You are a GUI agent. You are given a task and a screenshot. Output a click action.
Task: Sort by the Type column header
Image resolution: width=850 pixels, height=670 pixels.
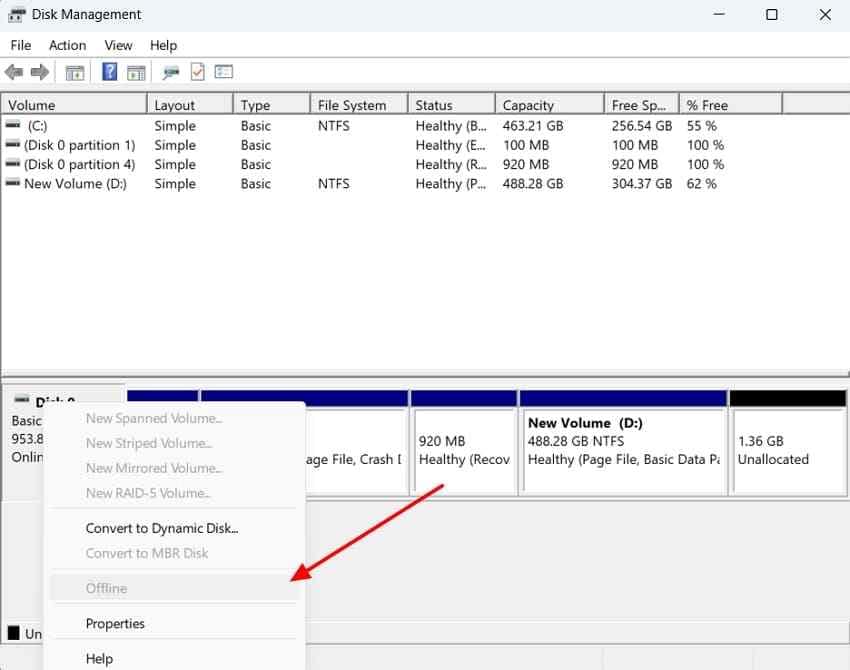point(272,105)
